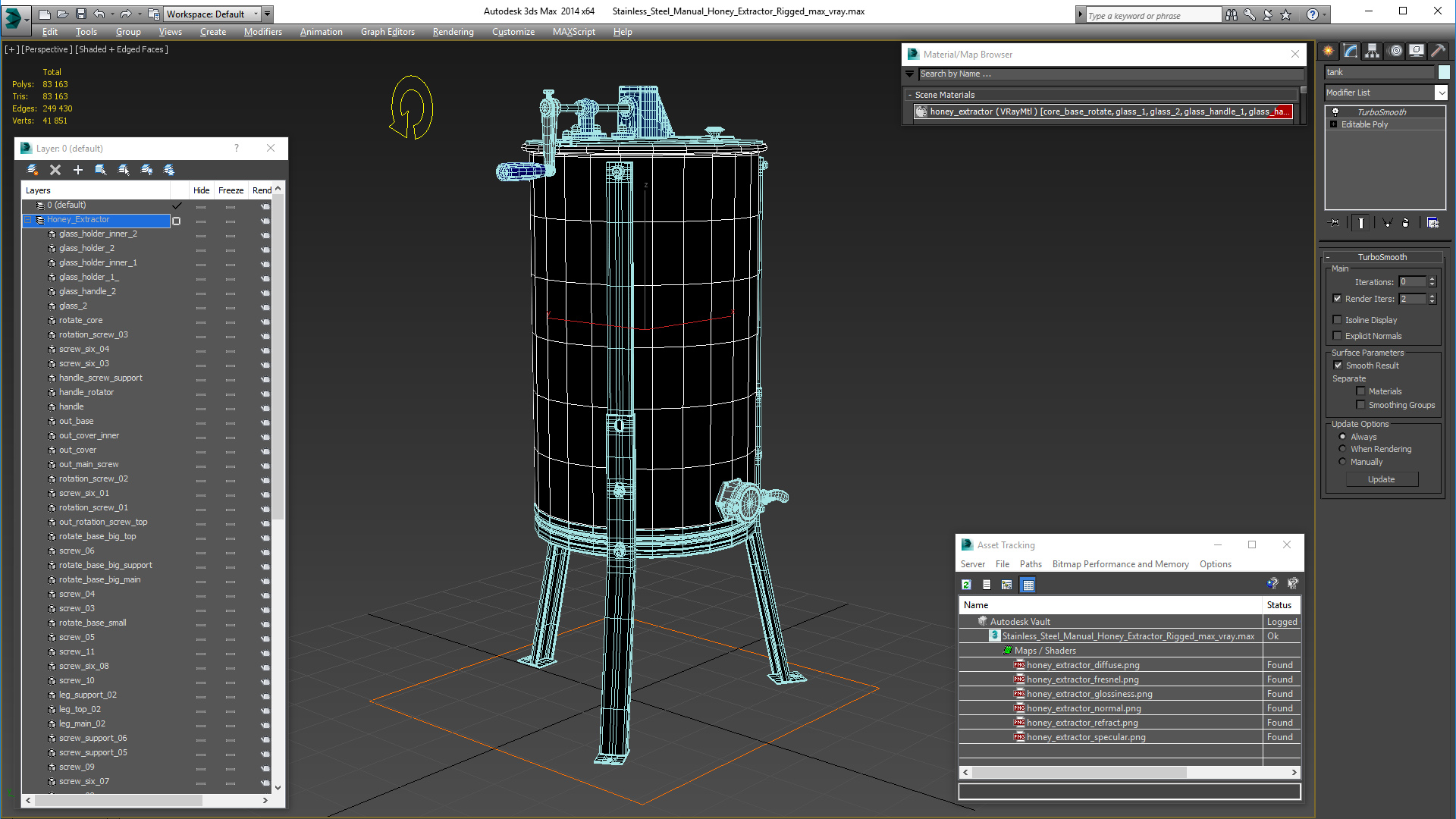Screen dimensions: 1456x819
Task: Open the Rendering menu
Action: coord(453,32)
